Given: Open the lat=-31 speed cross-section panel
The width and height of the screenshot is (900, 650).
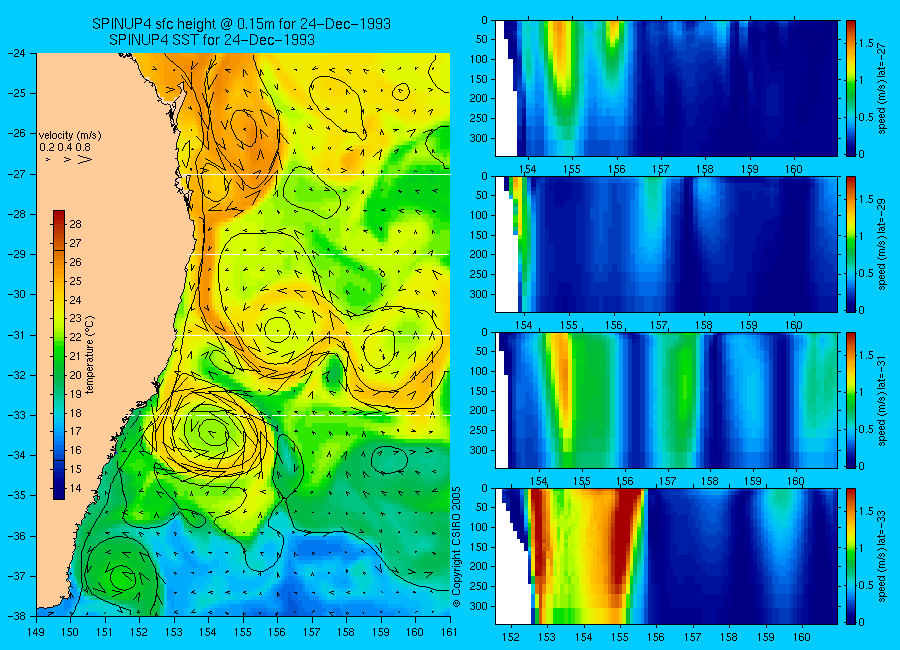Looking at the screenshot, I should point(666,400).
